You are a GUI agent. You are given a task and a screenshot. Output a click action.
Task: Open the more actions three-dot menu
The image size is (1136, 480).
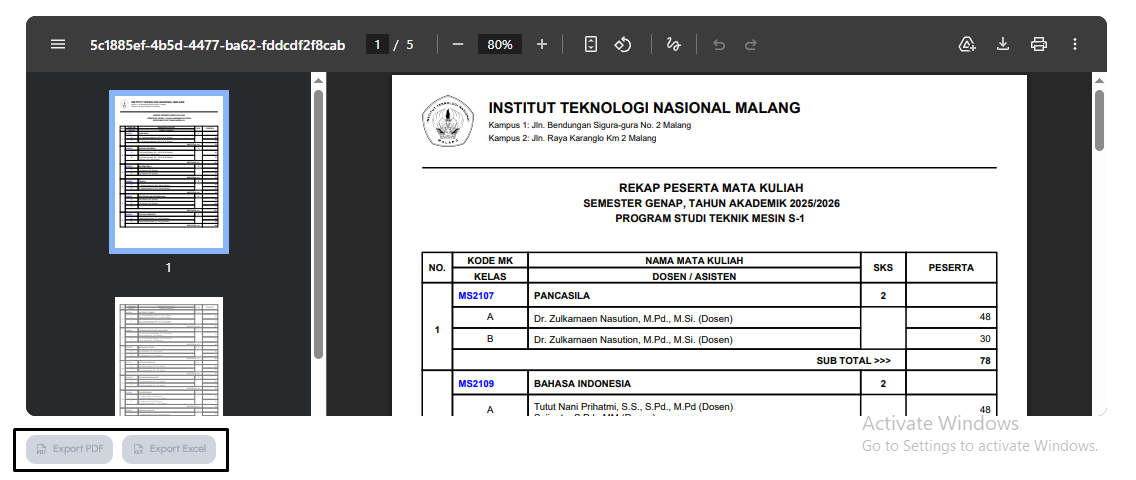(1075, 44)
